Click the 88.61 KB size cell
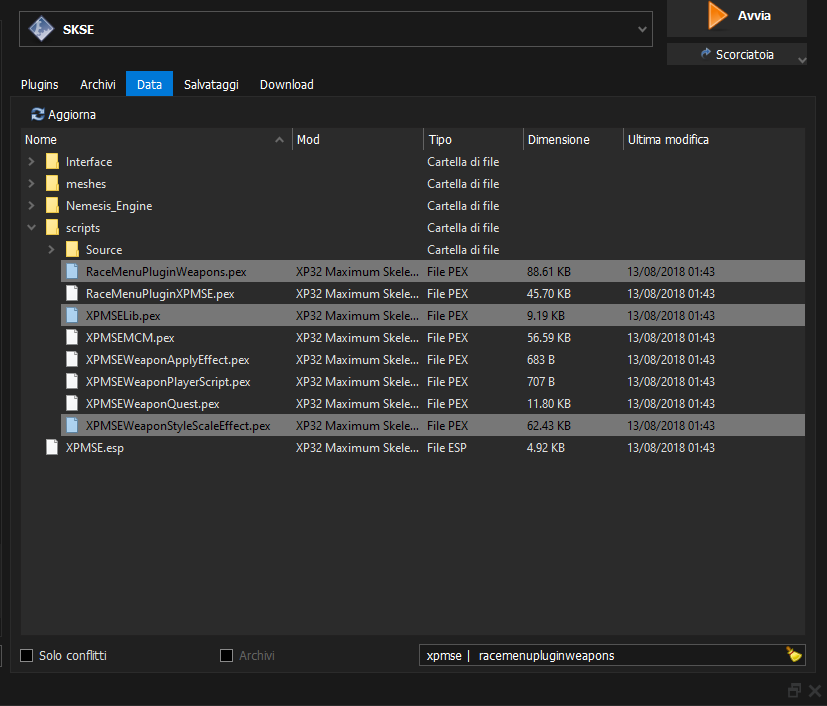Image resolution: width=827 pixels, height=706 pixels. point(549,272)
